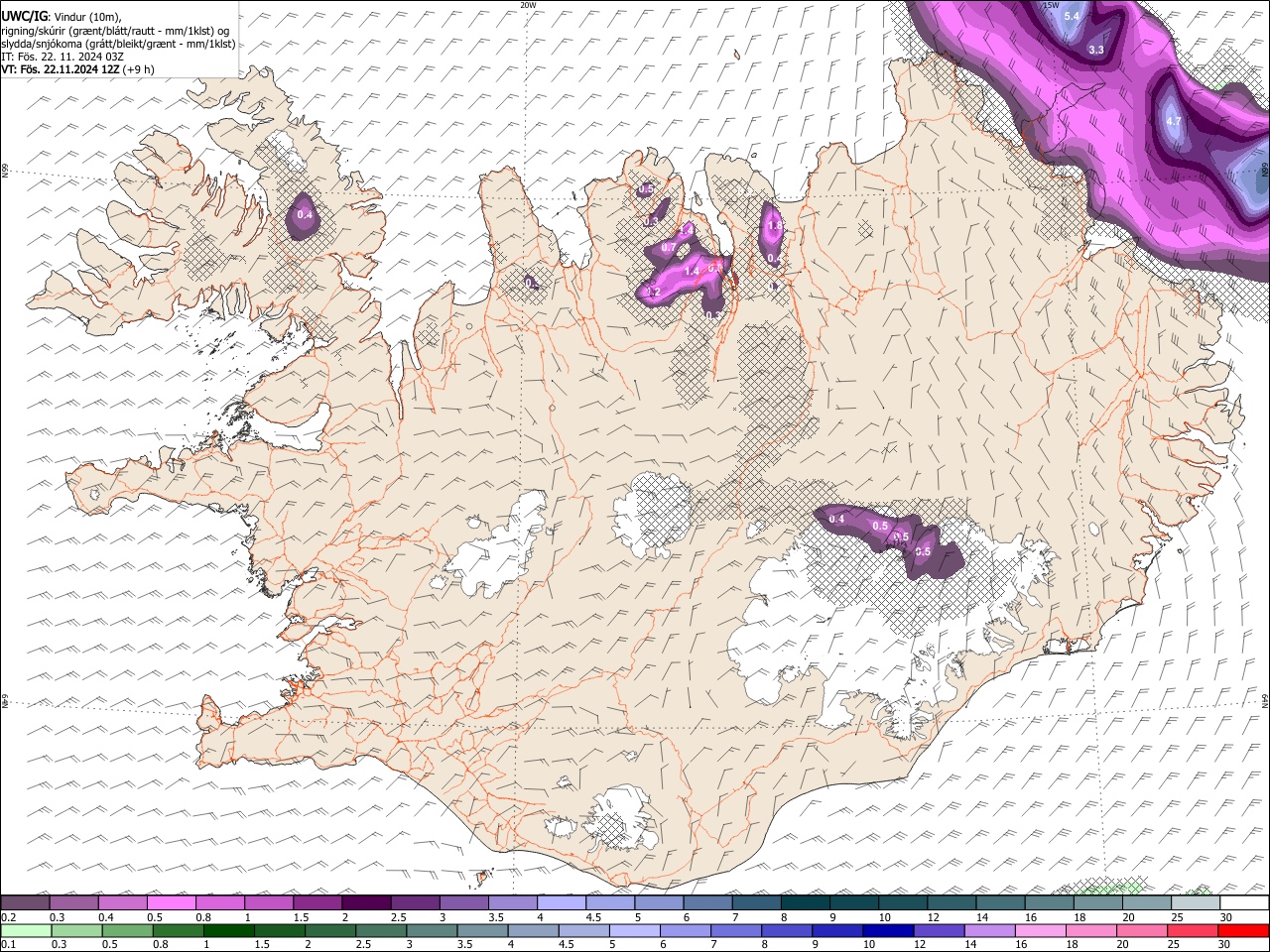
Task: Click the white swatch ending the upper scale
Action: pyautogui.click(x=1243, y=903)
